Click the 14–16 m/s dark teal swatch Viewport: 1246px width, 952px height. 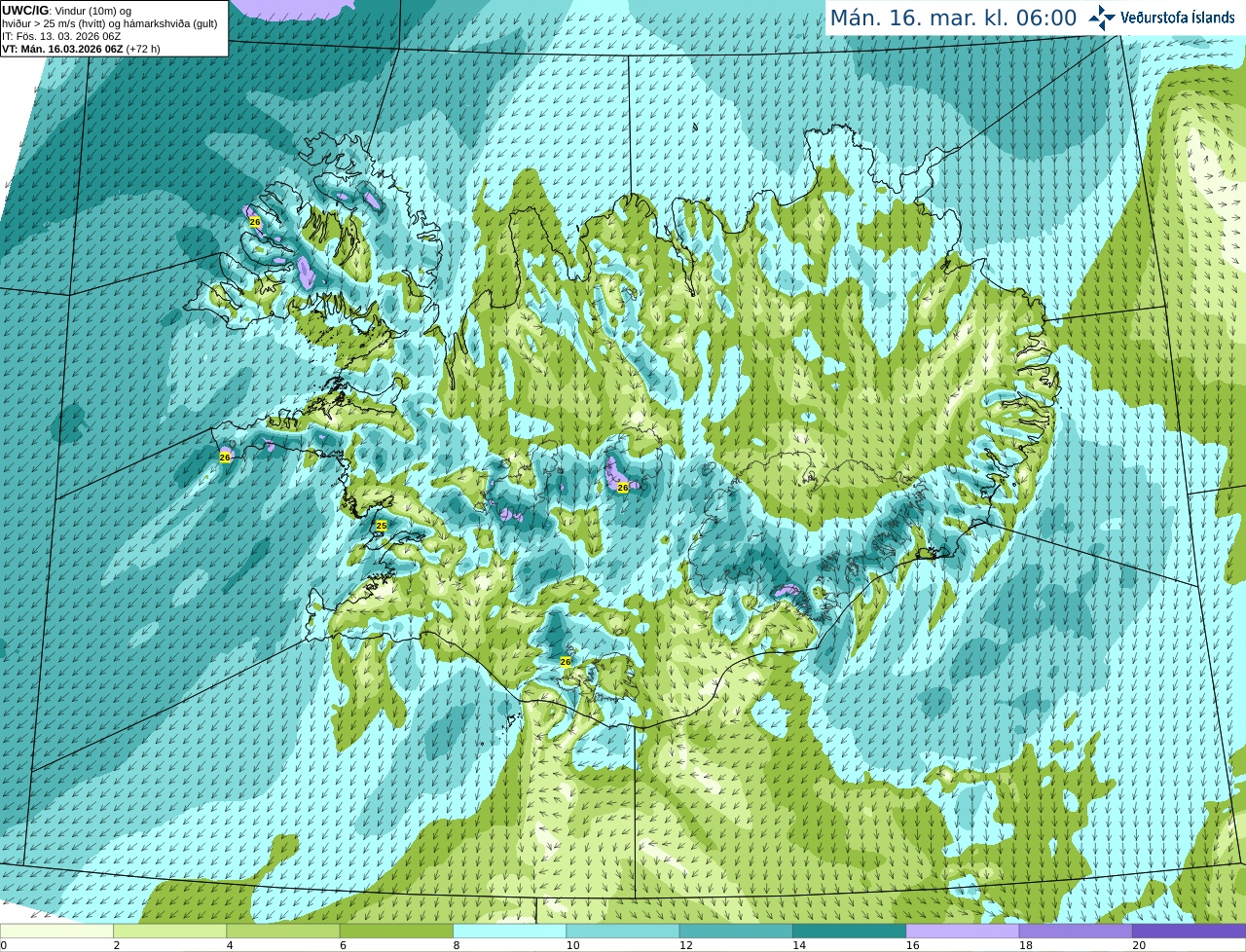[x=850, y=931]
